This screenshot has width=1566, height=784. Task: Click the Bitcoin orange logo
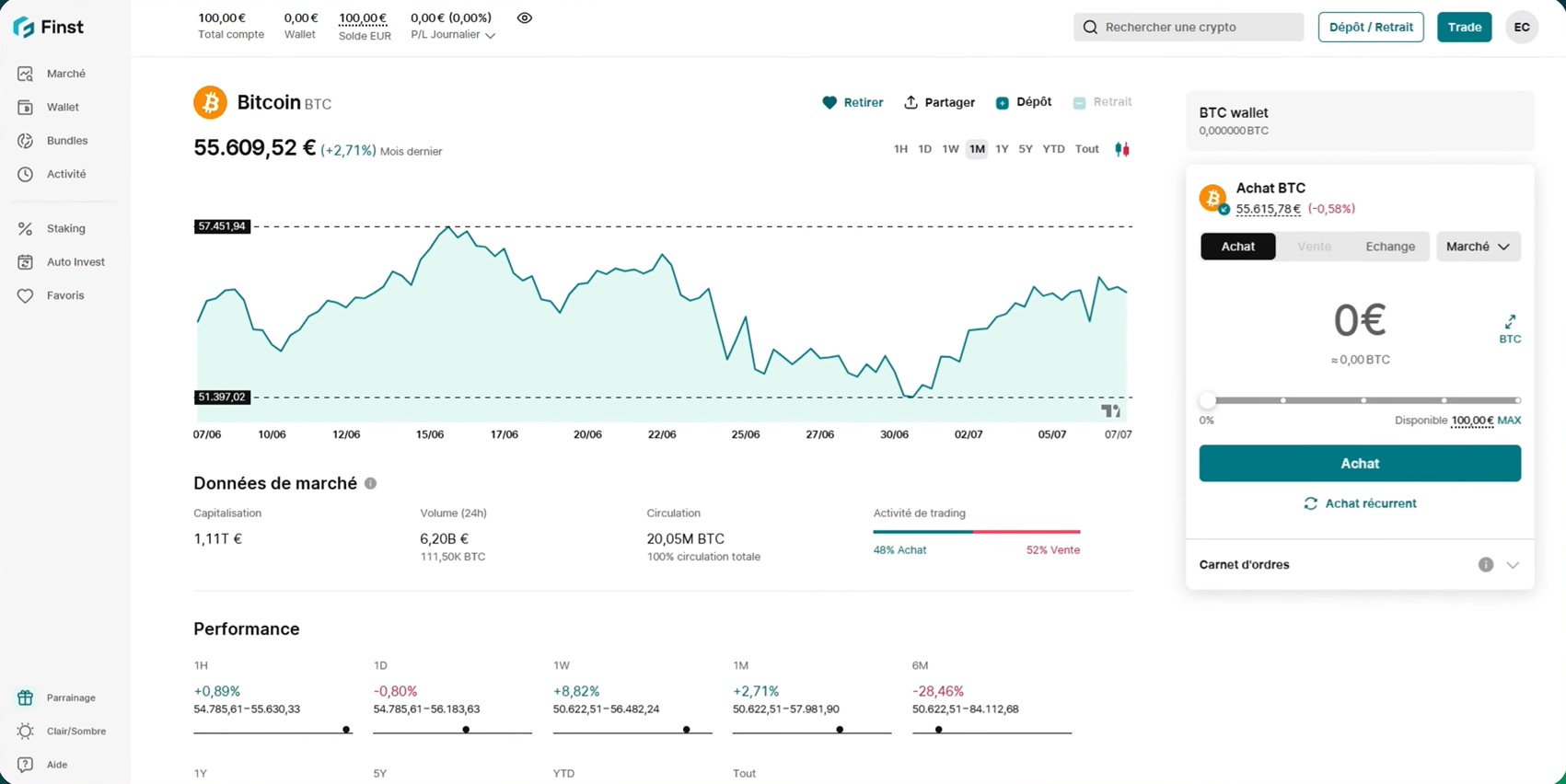(x=210, y=102)
